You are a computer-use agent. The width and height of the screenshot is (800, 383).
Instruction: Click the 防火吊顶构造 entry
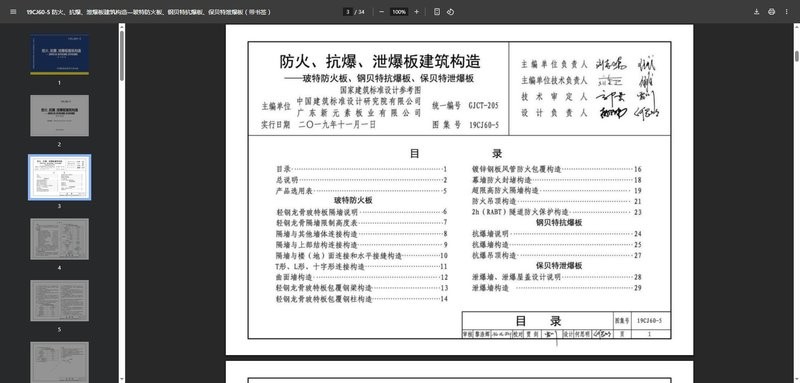point(557,201)
